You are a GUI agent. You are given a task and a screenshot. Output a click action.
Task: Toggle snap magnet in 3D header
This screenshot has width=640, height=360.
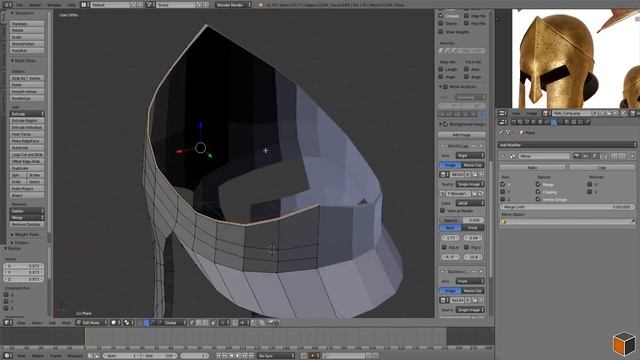[x=236, y=322]
